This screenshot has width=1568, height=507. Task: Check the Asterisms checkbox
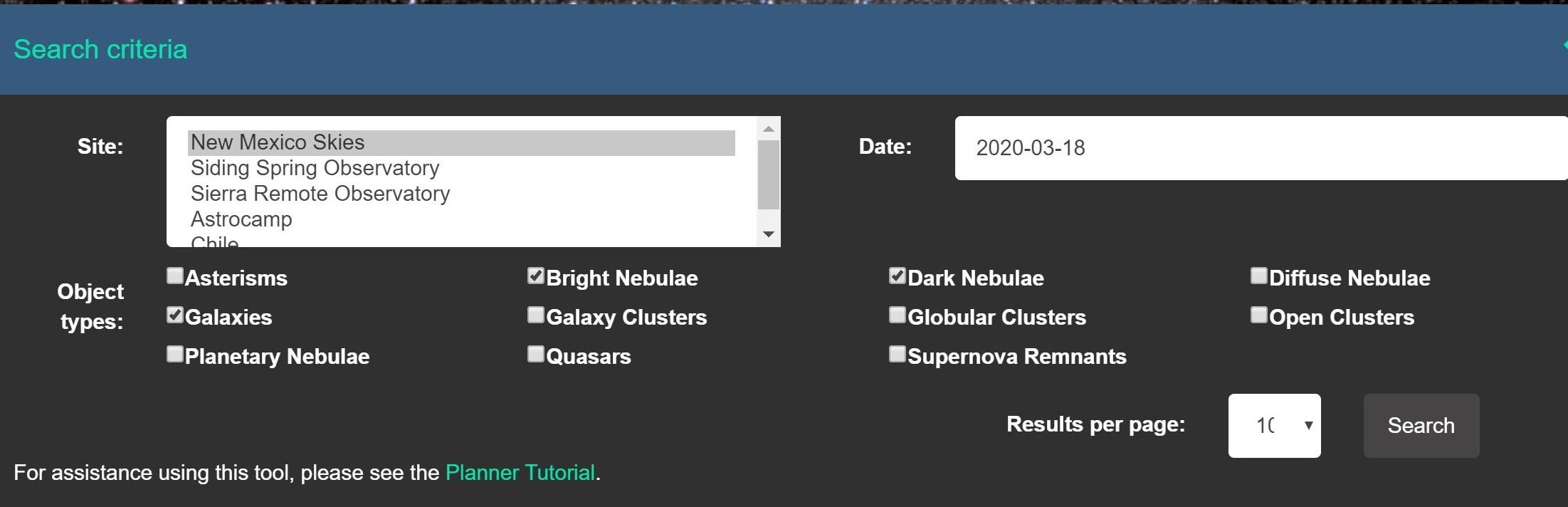coord(175,276)
